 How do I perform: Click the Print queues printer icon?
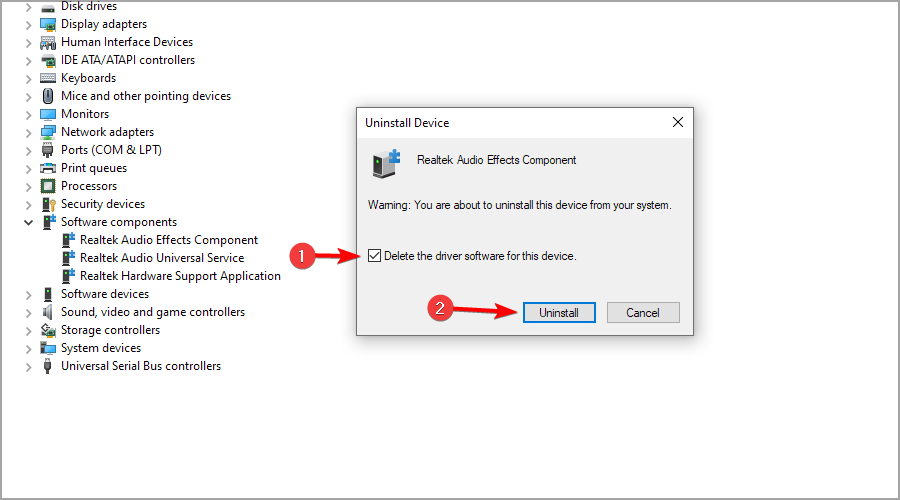48,168
